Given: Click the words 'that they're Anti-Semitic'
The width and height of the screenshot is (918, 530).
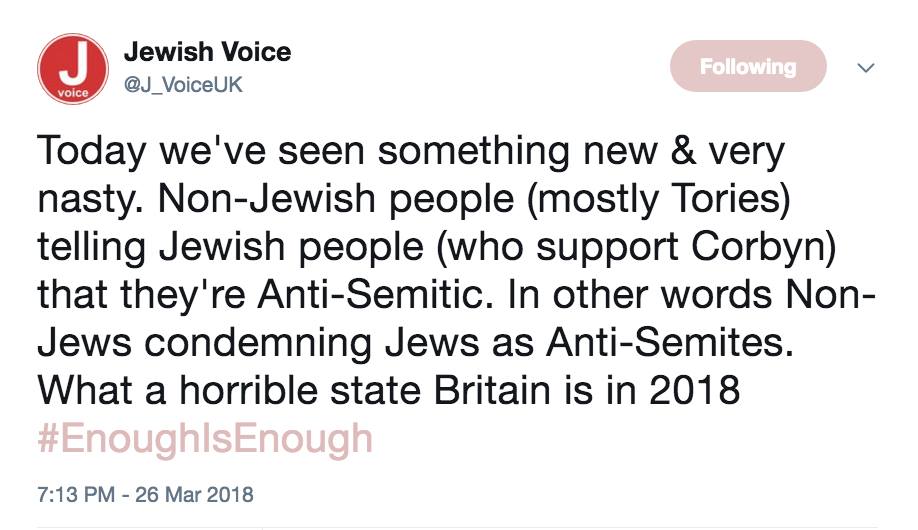Looking at the screenshot, I should 261,295.
